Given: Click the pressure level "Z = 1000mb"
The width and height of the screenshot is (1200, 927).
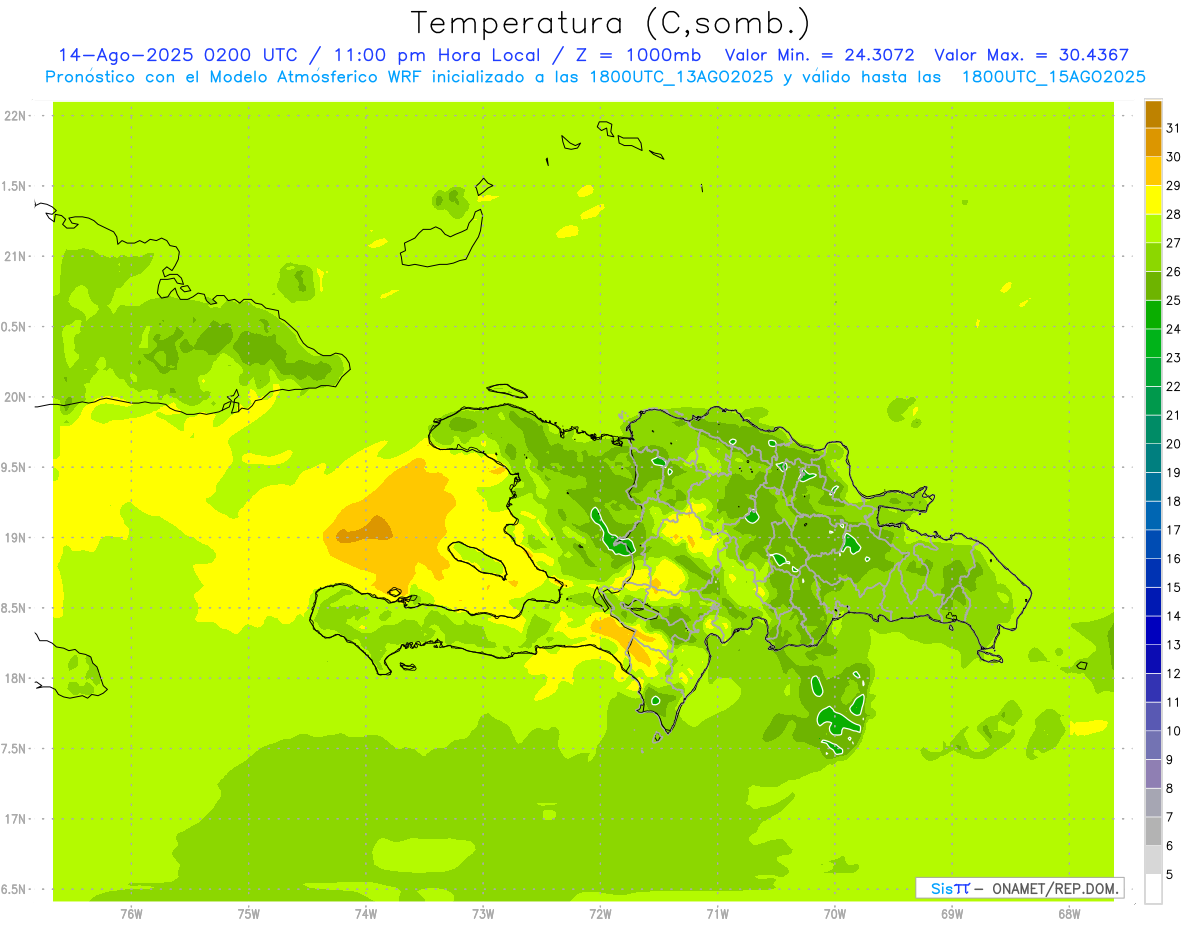Looking at the screenshot, I should coord(638,55).
